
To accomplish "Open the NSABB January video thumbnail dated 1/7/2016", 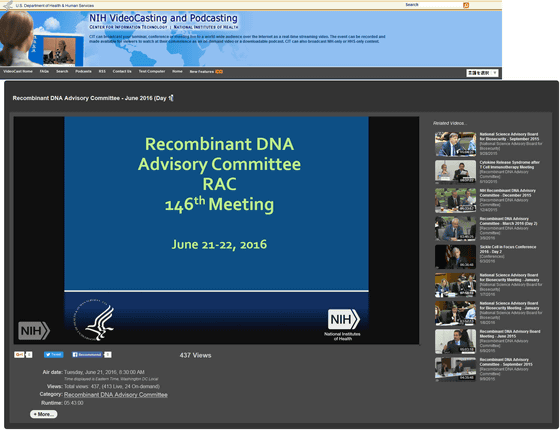I will click(x=455, y=285).
